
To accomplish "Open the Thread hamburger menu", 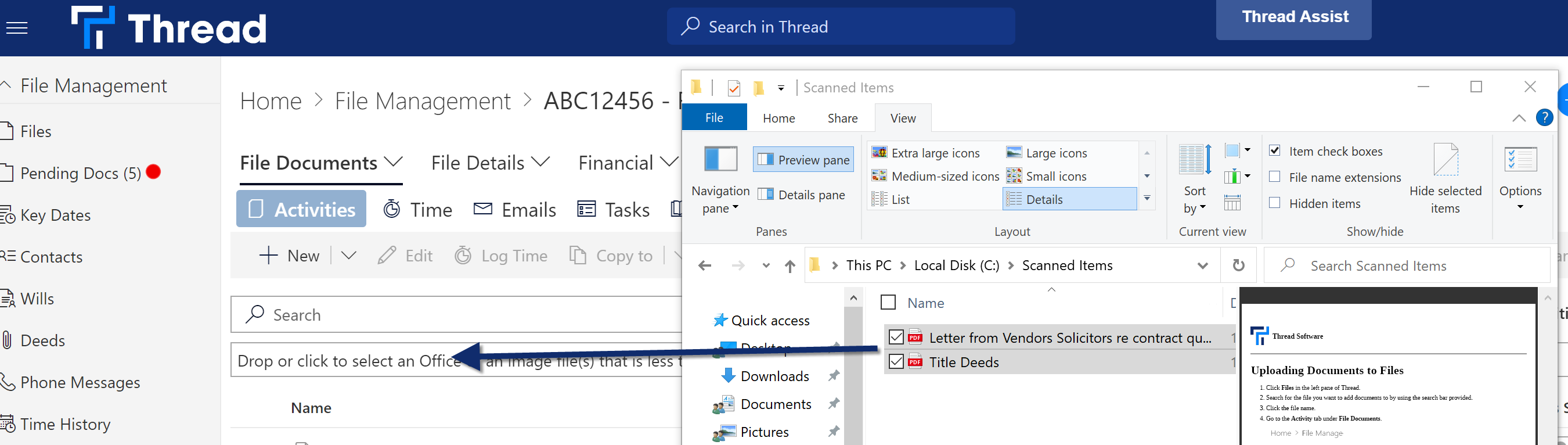I will click(x=17, y=28).
